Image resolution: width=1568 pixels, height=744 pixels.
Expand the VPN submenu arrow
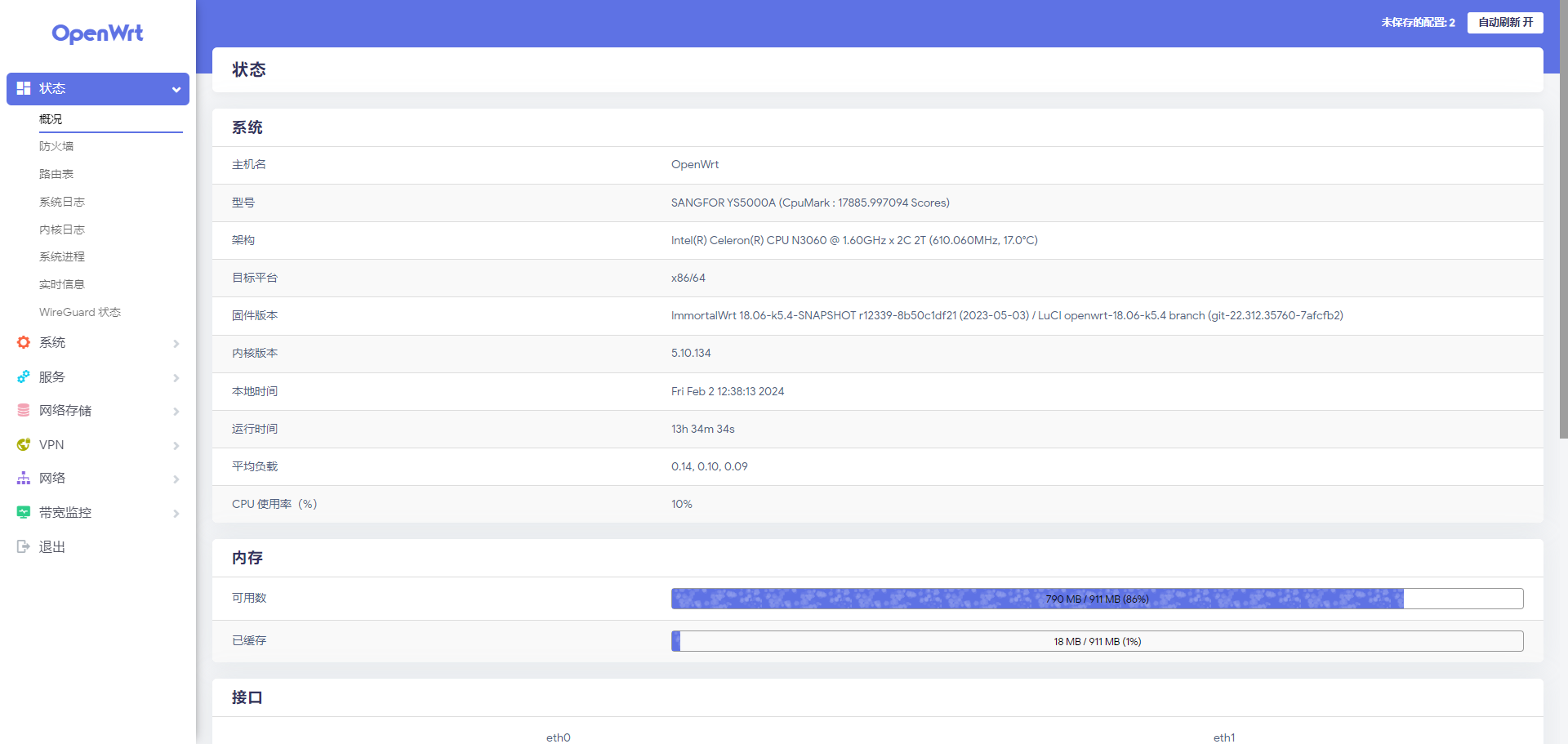[x=176, y=446]
